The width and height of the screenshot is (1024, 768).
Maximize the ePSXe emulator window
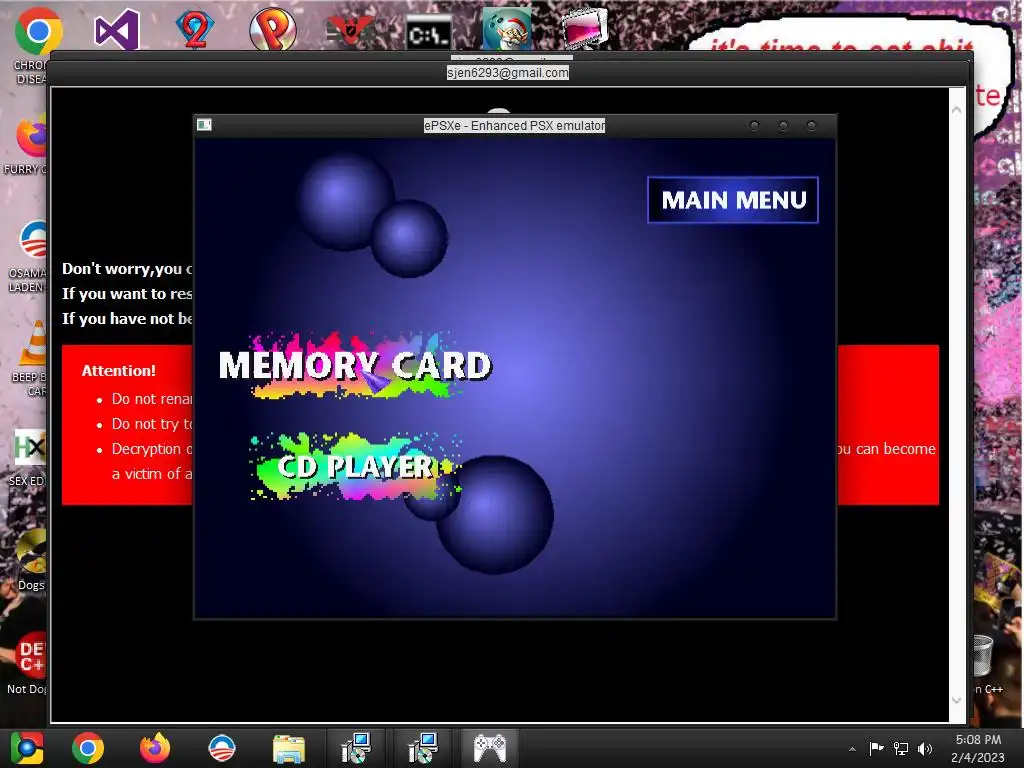[783, 125]
